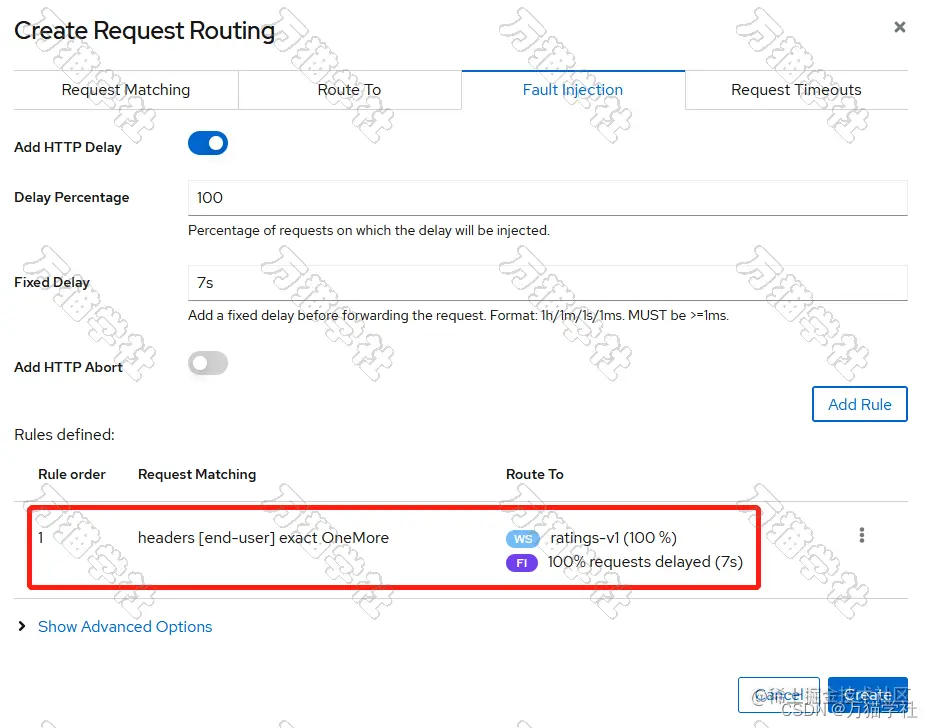Click the fixed delay format helper text
Screen dimensions: 933x728
click(458, 315)
